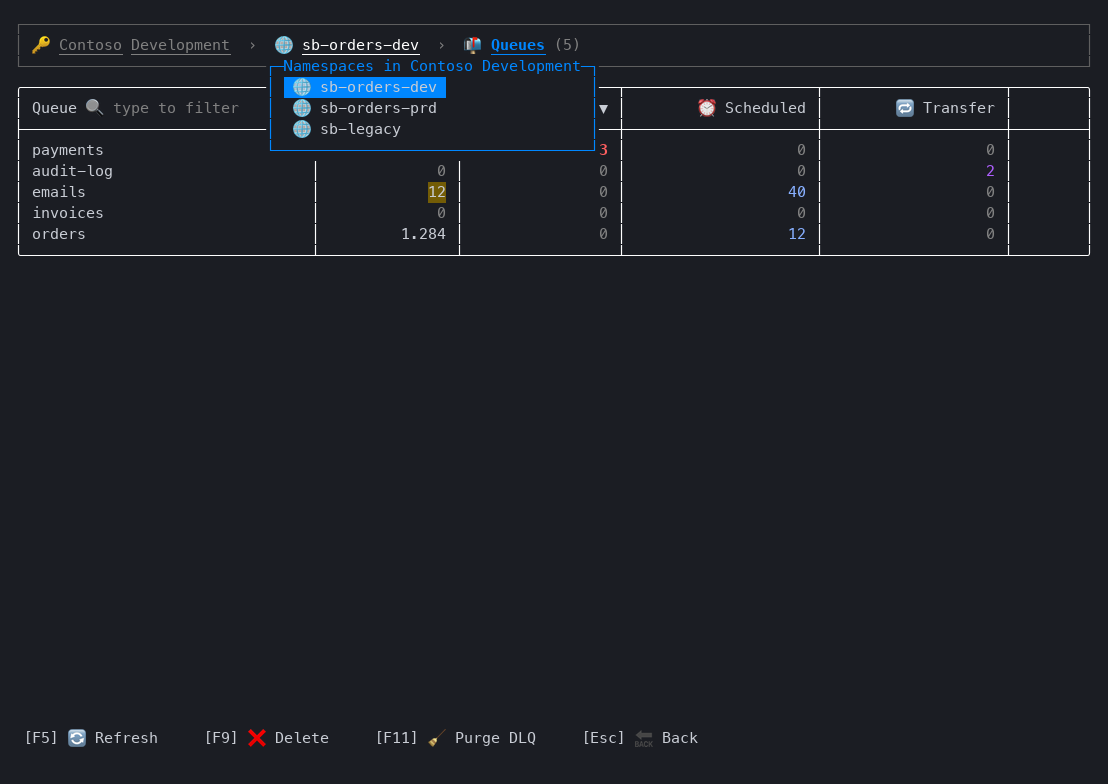Open Contoso Development breadcrumb link
The image size is (1108, 784).
tap(145, 45)
